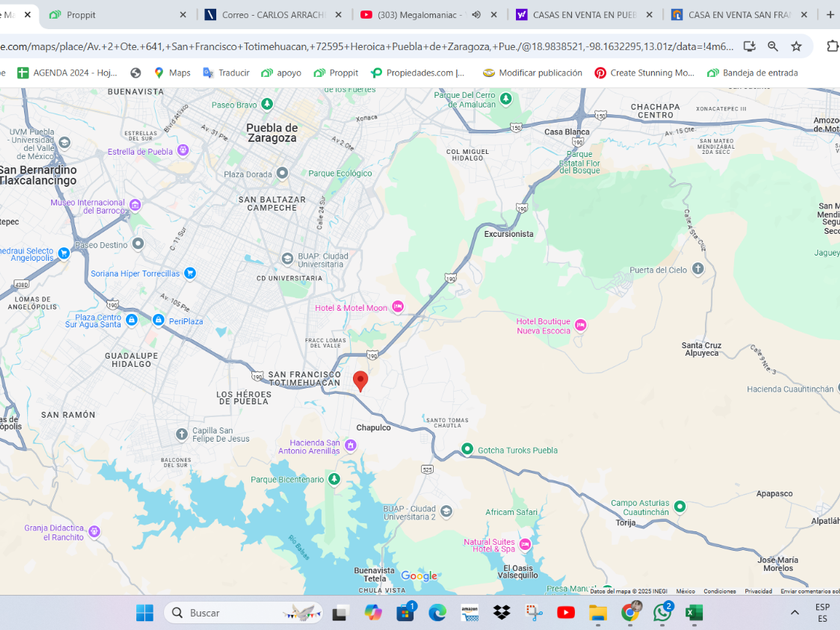Screen dimensions: 840x630
Task: Select Chedraui Selecto Angelópolis shopping marker
Action: (64, 253)
